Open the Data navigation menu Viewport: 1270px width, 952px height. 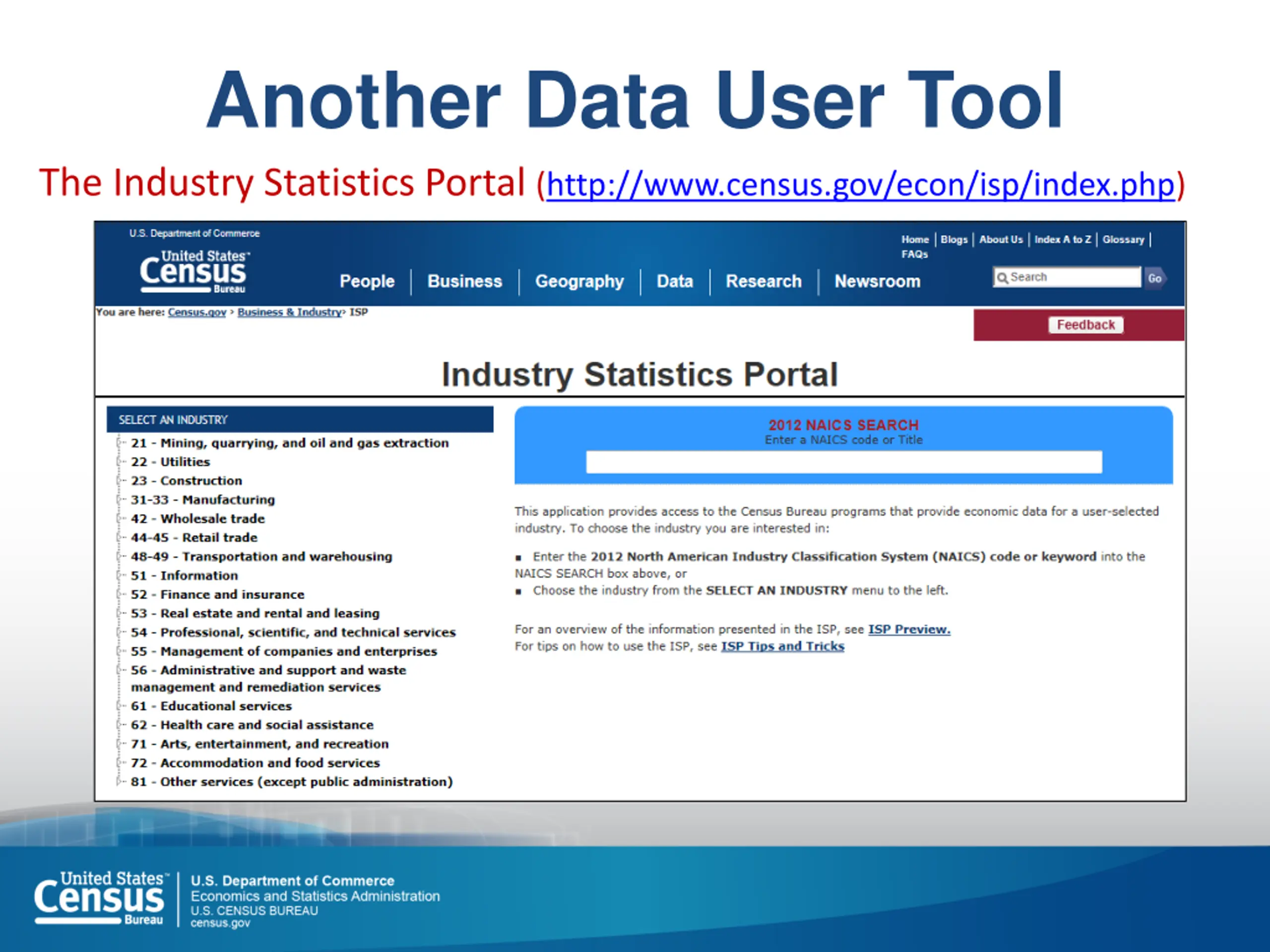pos(675,281)
